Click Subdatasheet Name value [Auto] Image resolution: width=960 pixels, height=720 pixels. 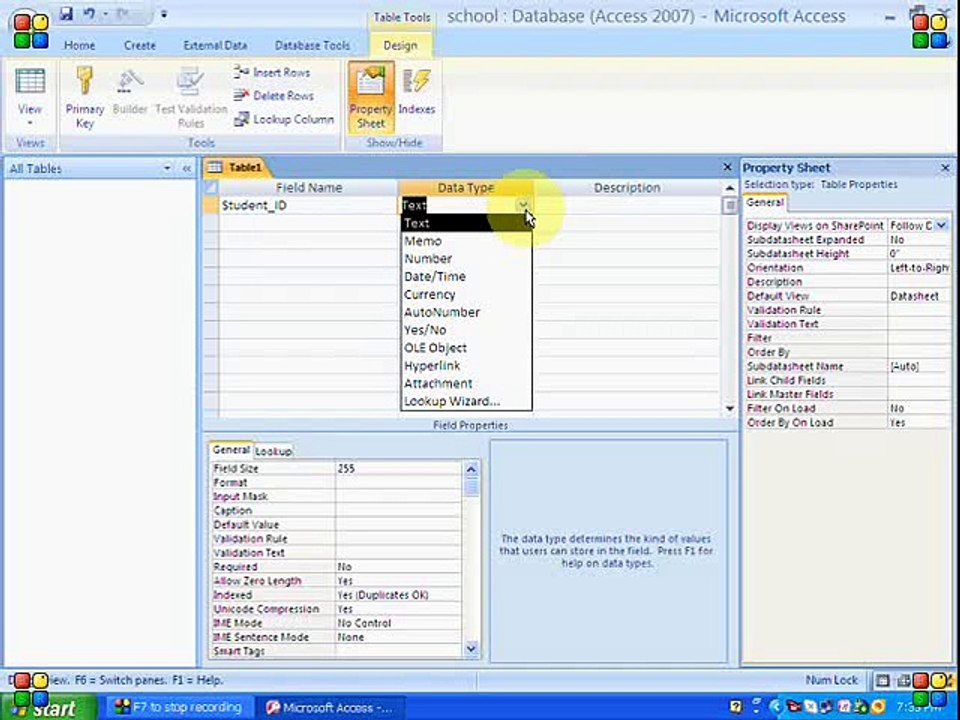coord(919,366)
